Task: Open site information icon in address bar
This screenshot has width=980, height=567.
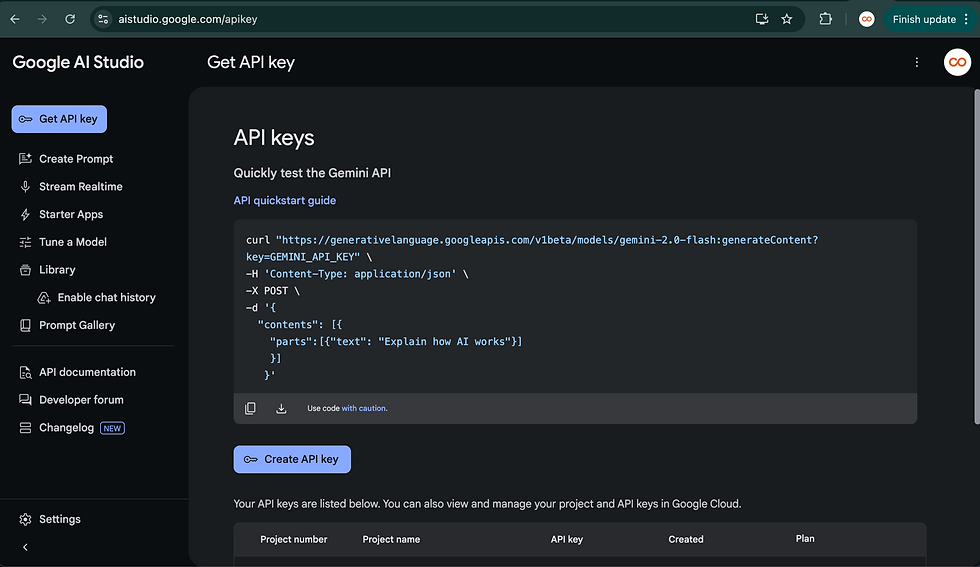Action: click(103, 19)
